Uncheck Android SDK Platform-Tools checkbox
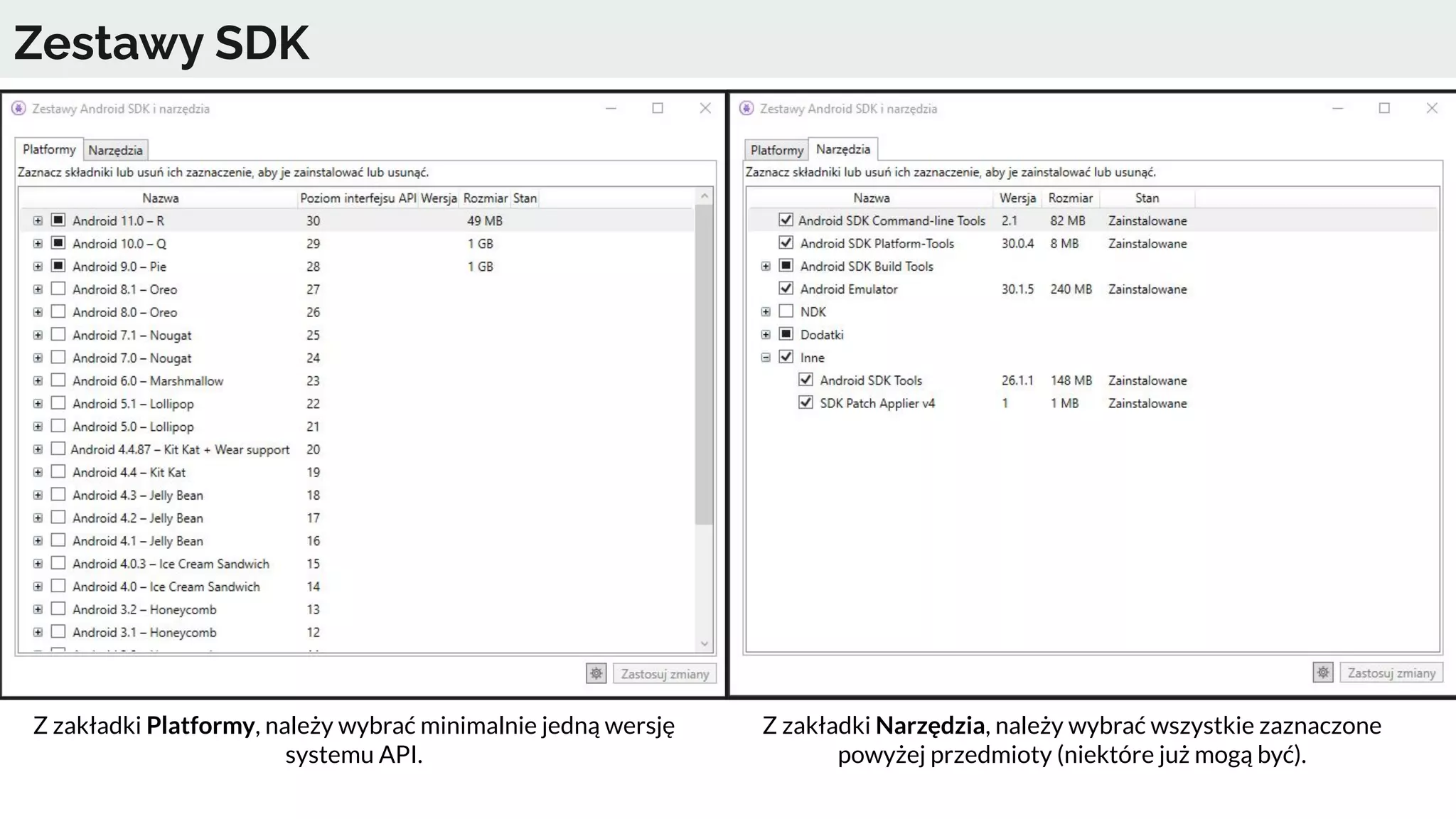This screenshot has width=1456, height=819. pyautogui.click(x=786, y=242)
